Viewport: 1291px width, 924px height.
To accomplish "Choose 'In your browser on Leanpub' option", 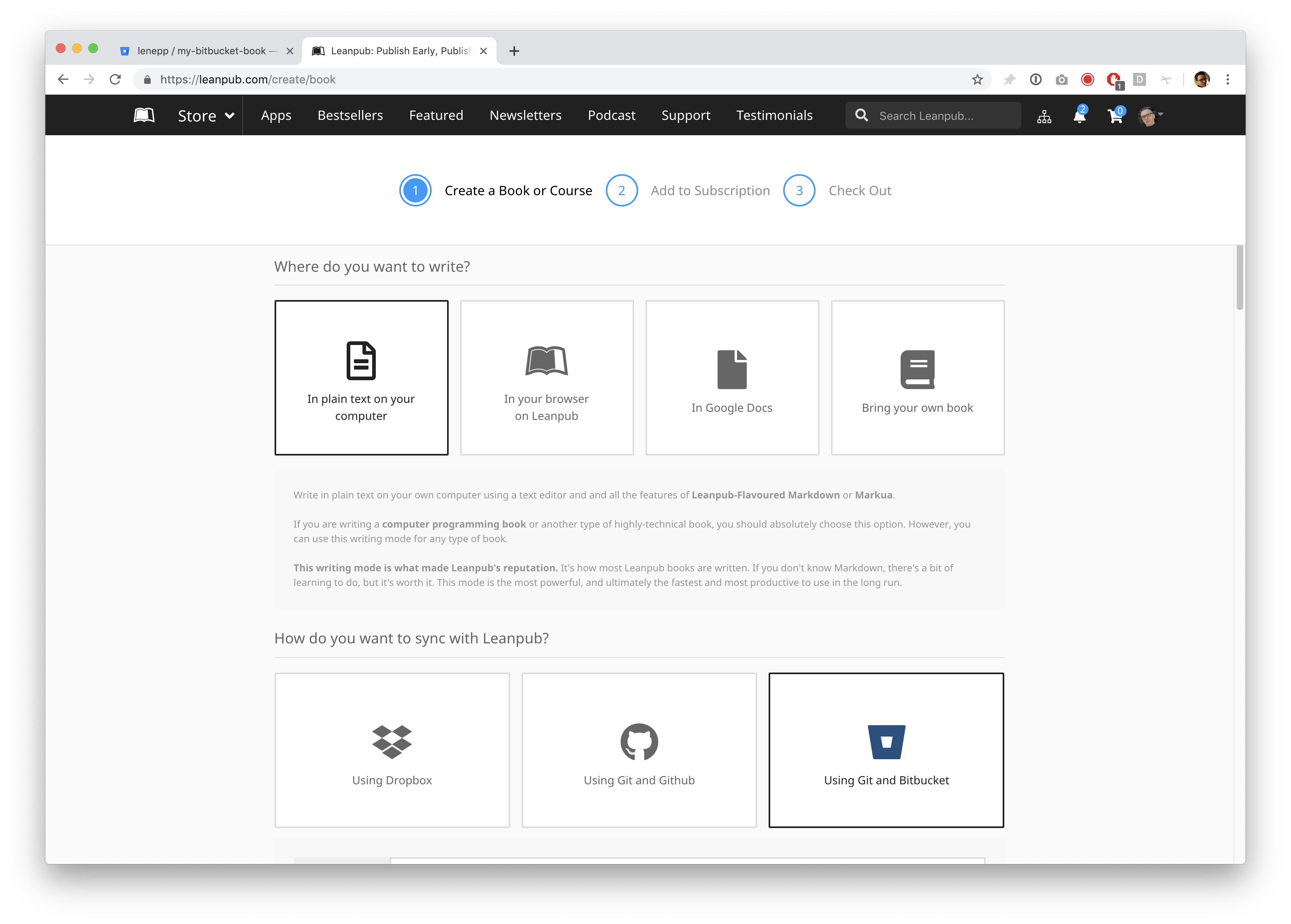I will pos(546,378).
